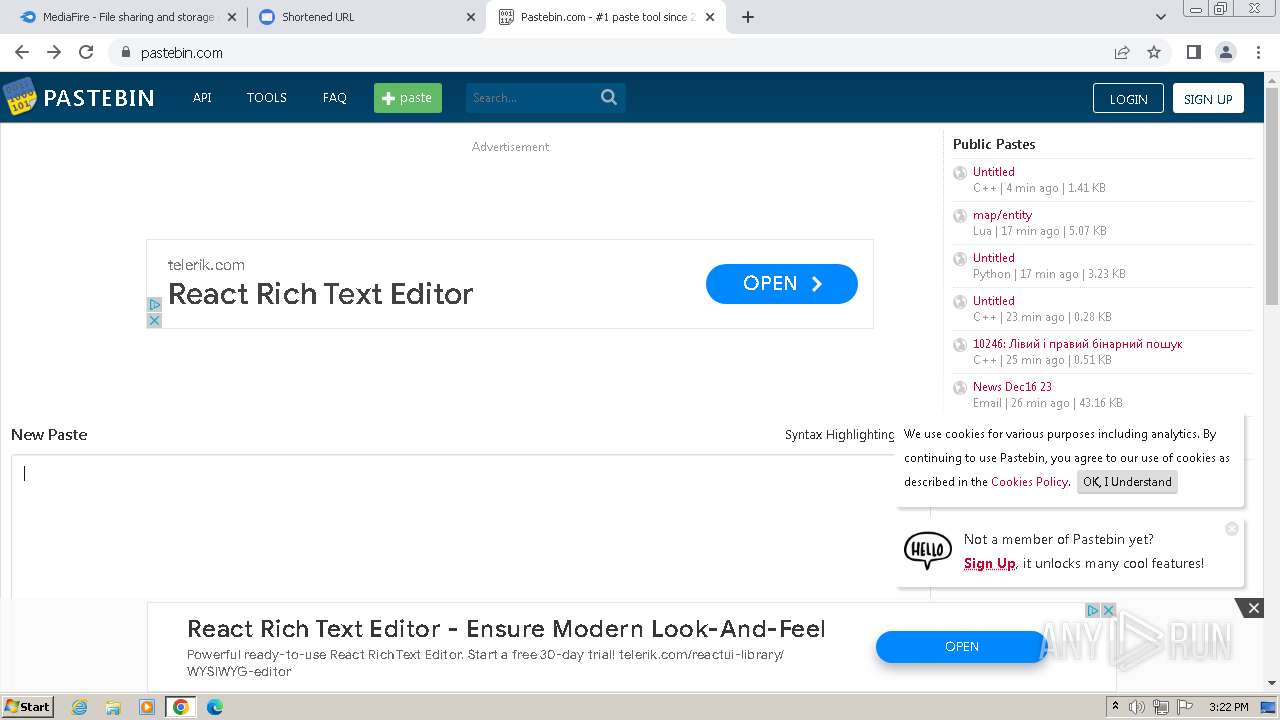Open the browser side panel icon

point(1193,52)
